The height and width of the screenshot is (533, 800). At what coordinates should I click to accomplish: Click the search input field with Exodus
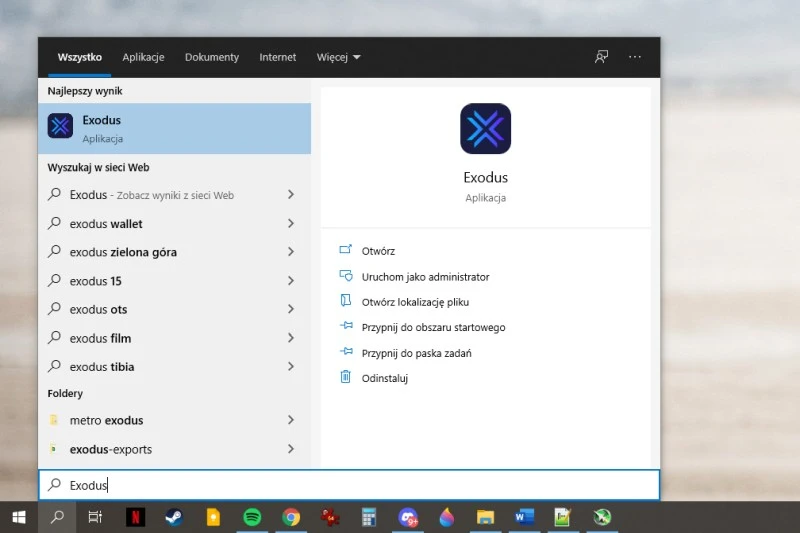349,485
